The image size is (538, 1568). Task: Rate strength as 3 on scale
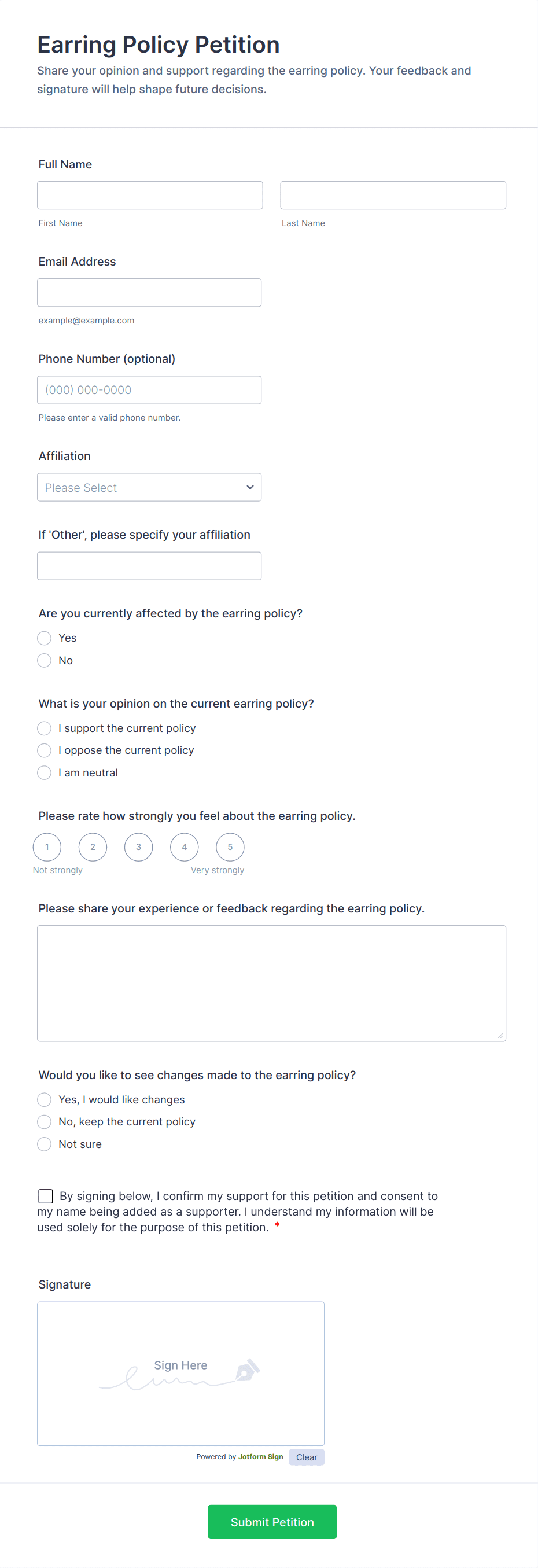(139, 846)
